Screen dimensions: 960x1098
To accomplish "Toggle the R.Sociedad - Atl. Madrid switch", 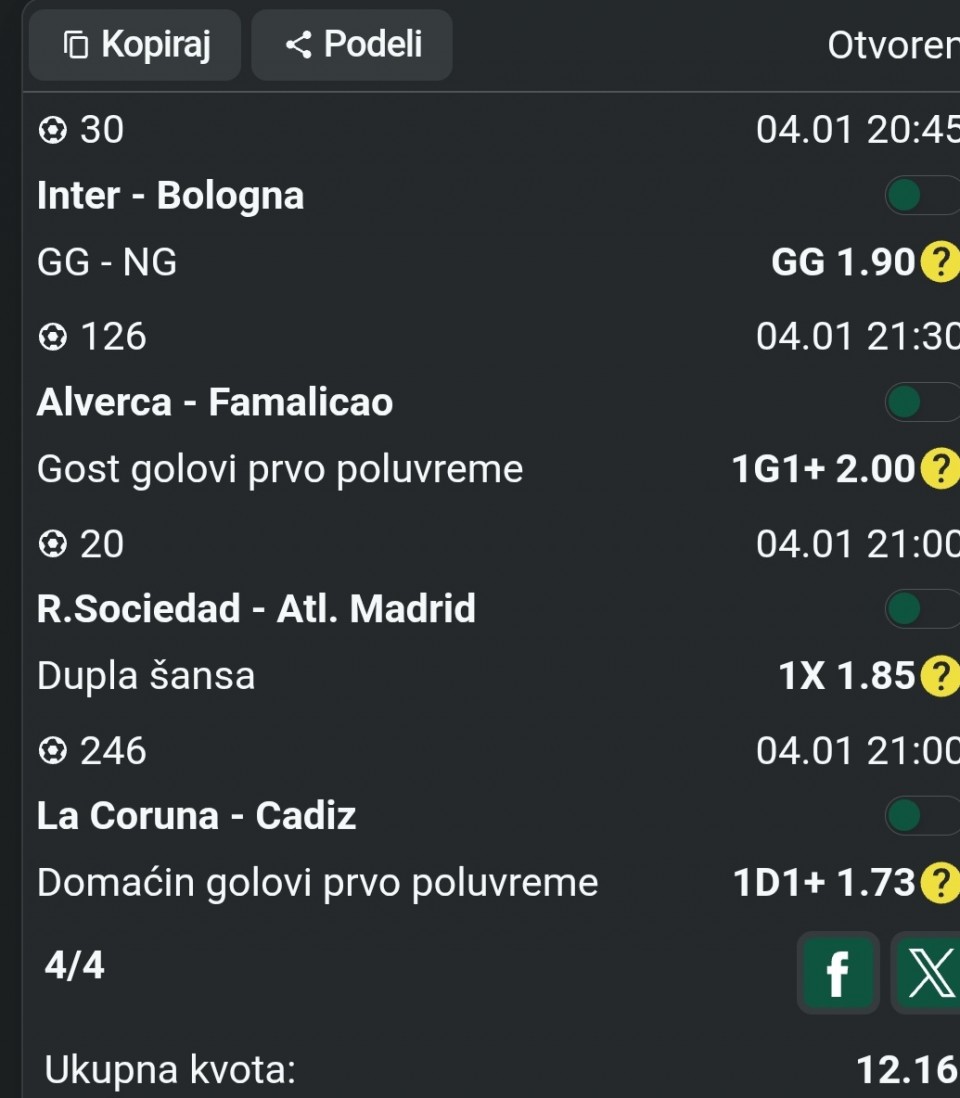I will coord(921,609).
